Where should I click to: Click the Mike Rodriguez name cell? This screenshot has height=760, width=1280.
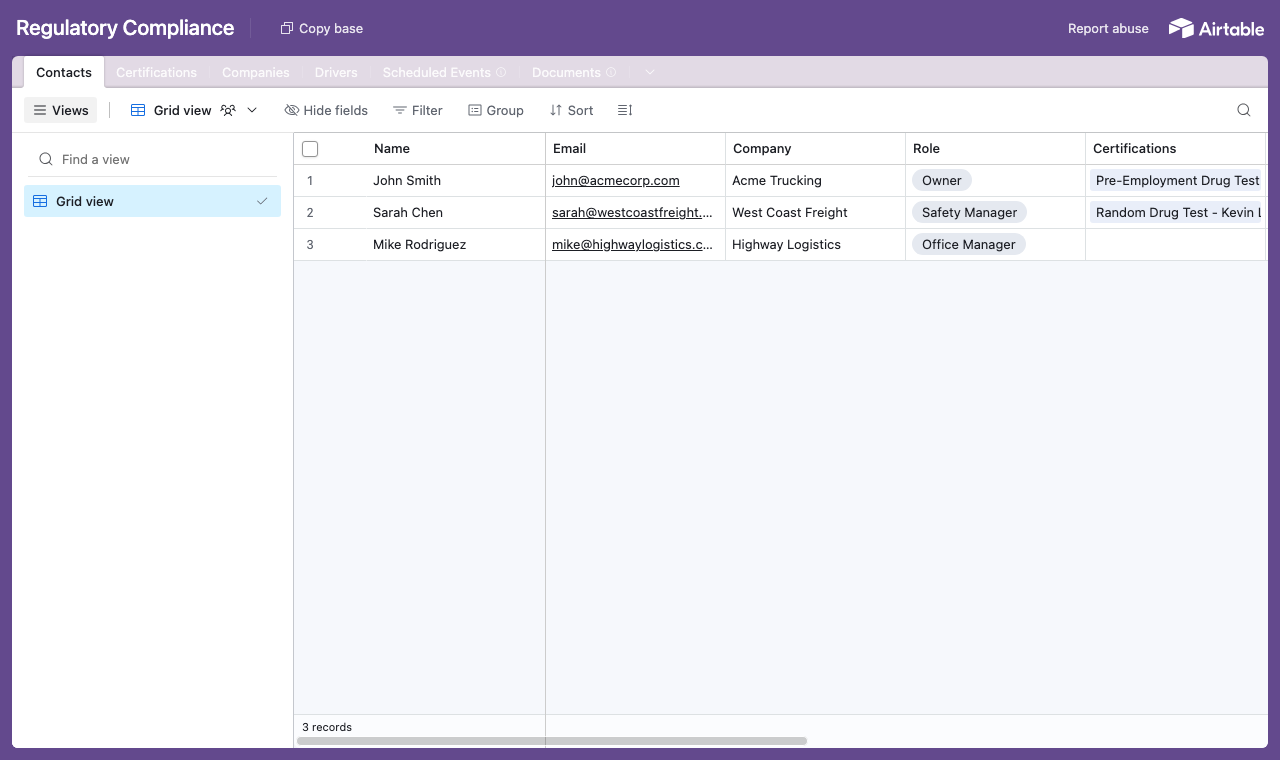pyautogui.click(x=455, y=245)
